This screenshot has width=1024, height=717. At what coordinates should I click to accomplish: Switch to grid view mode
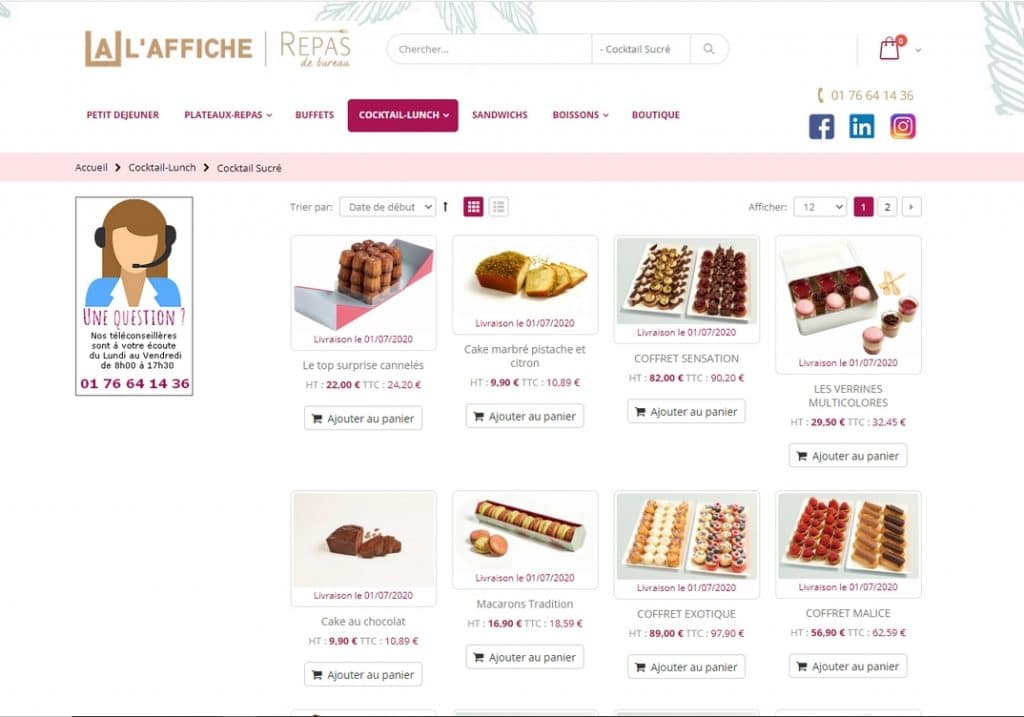[x=473, y=207]
